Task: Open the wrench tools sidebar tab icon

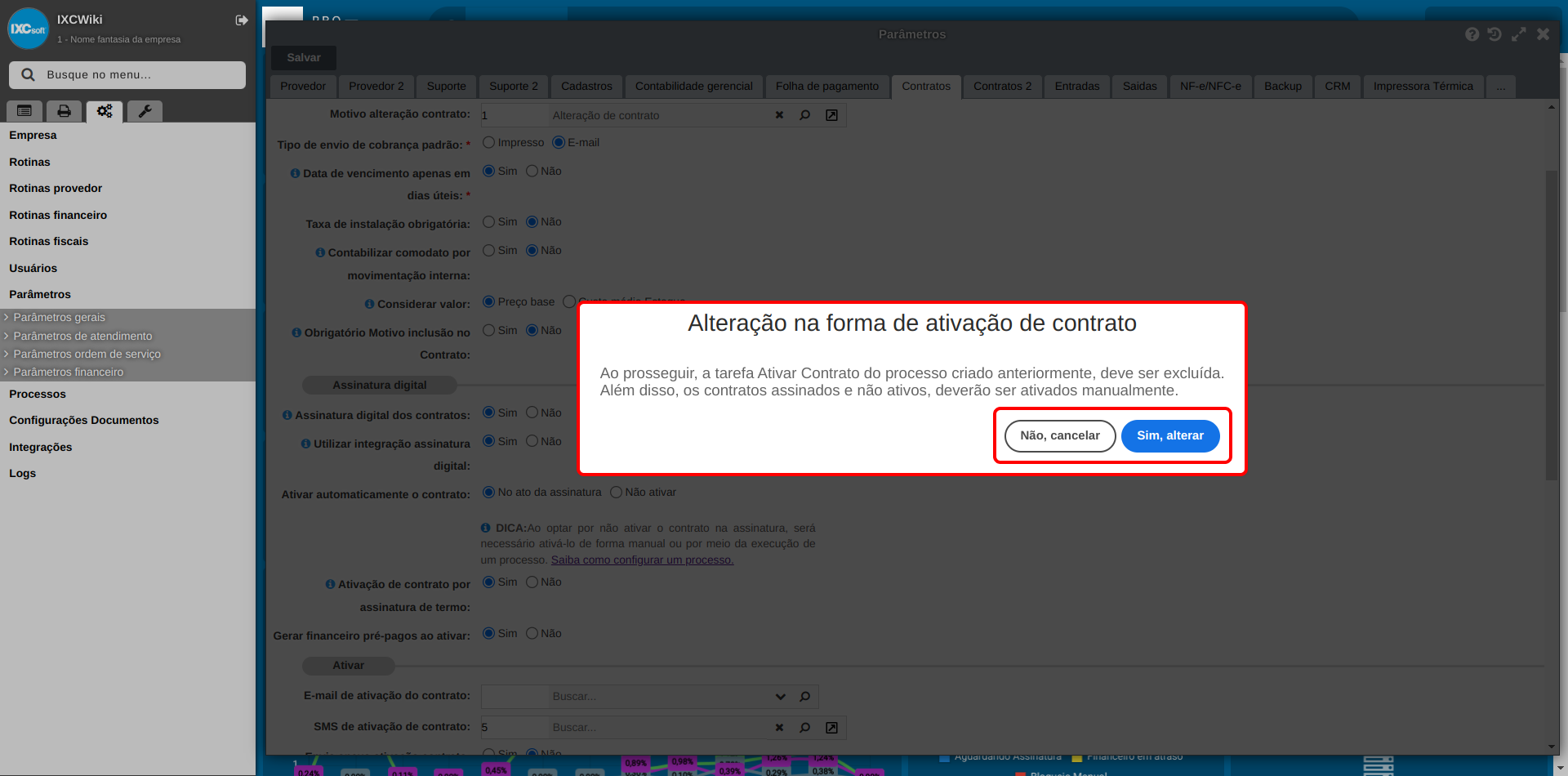Action: click(x=145, y=111)
